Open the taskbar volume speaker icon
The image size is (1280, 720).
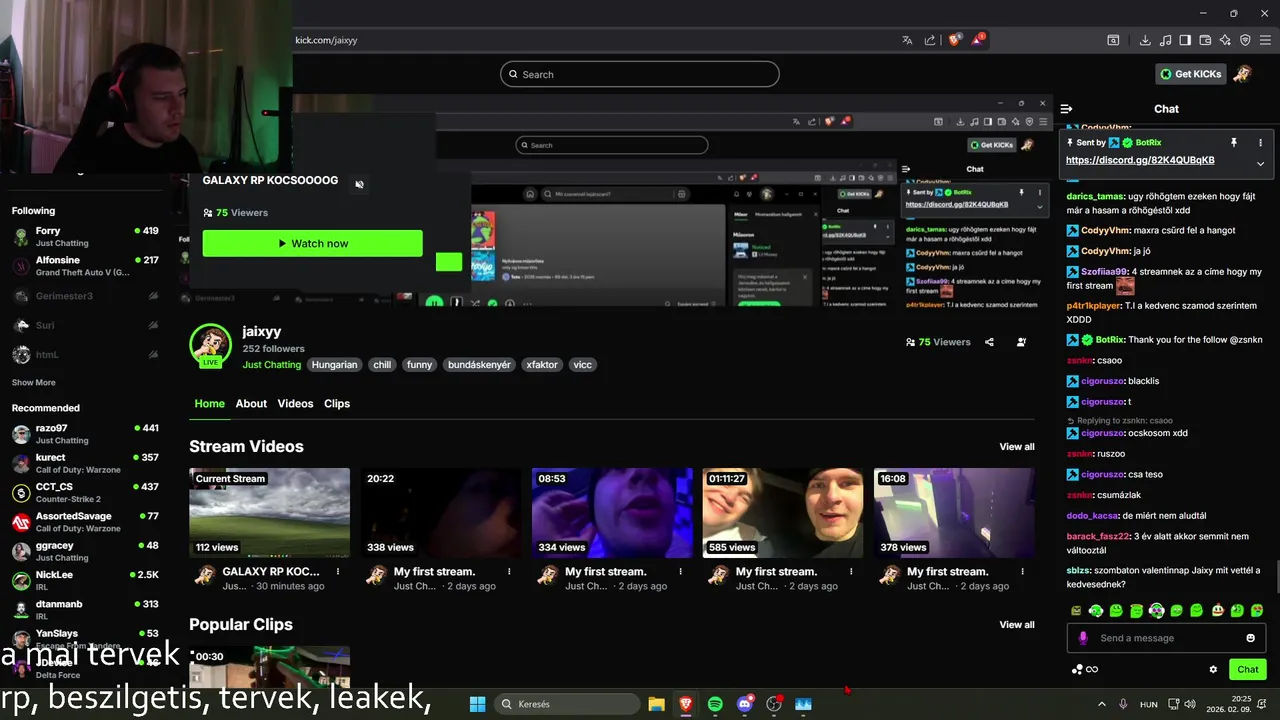point(1189,704)
